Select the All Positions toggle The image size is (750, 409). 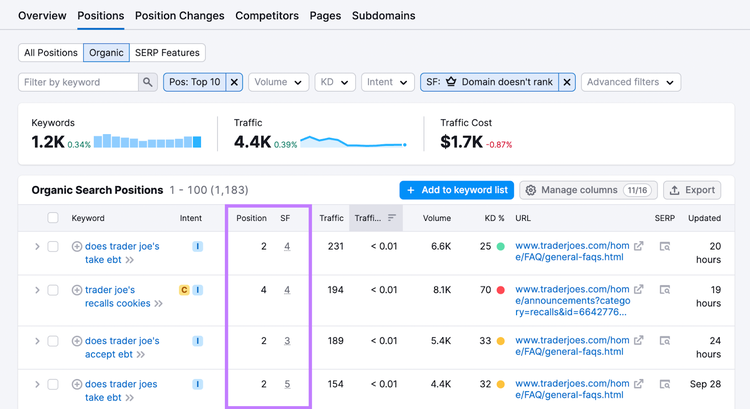pyautogui.click(x=51, y=53)
